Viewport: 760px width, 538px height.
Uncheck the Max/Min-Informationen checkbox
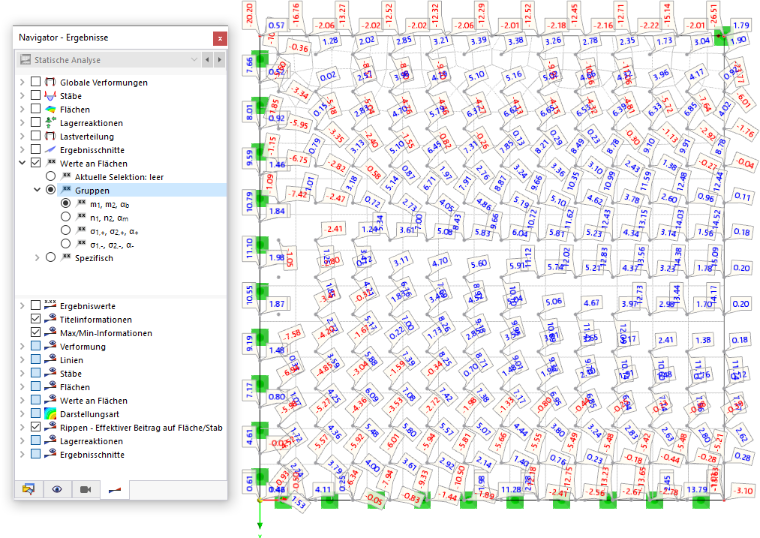(35, 332)
